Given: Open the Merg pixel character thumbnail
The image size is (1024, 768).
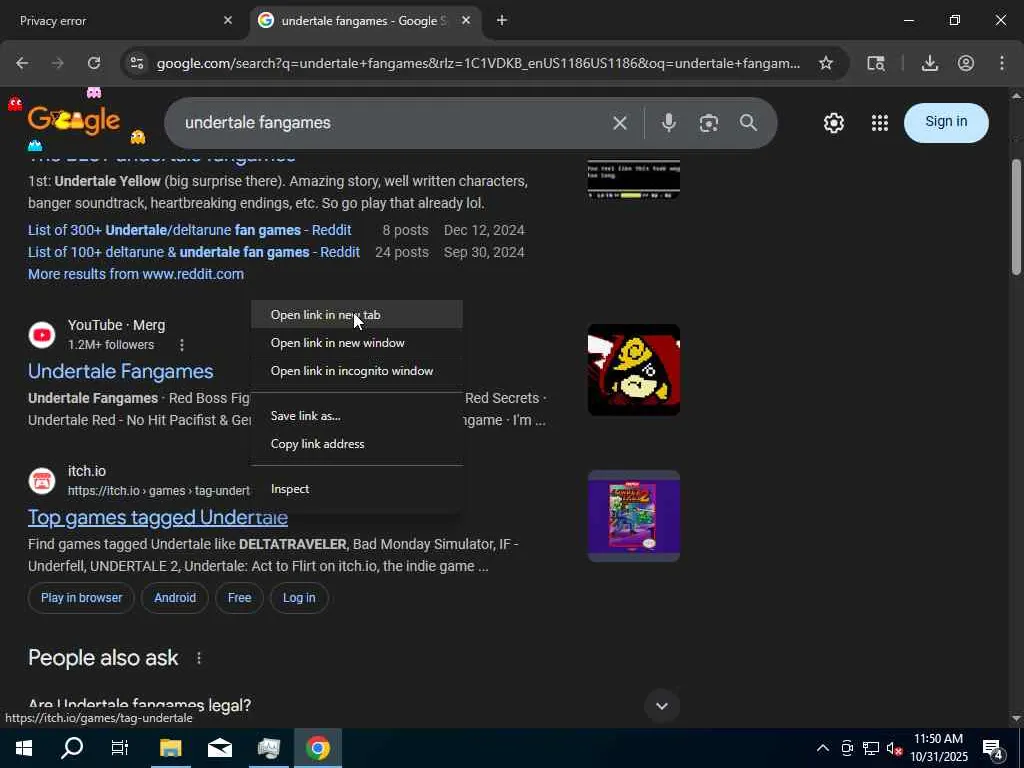Looking at the screenshot, I should 633,370.
